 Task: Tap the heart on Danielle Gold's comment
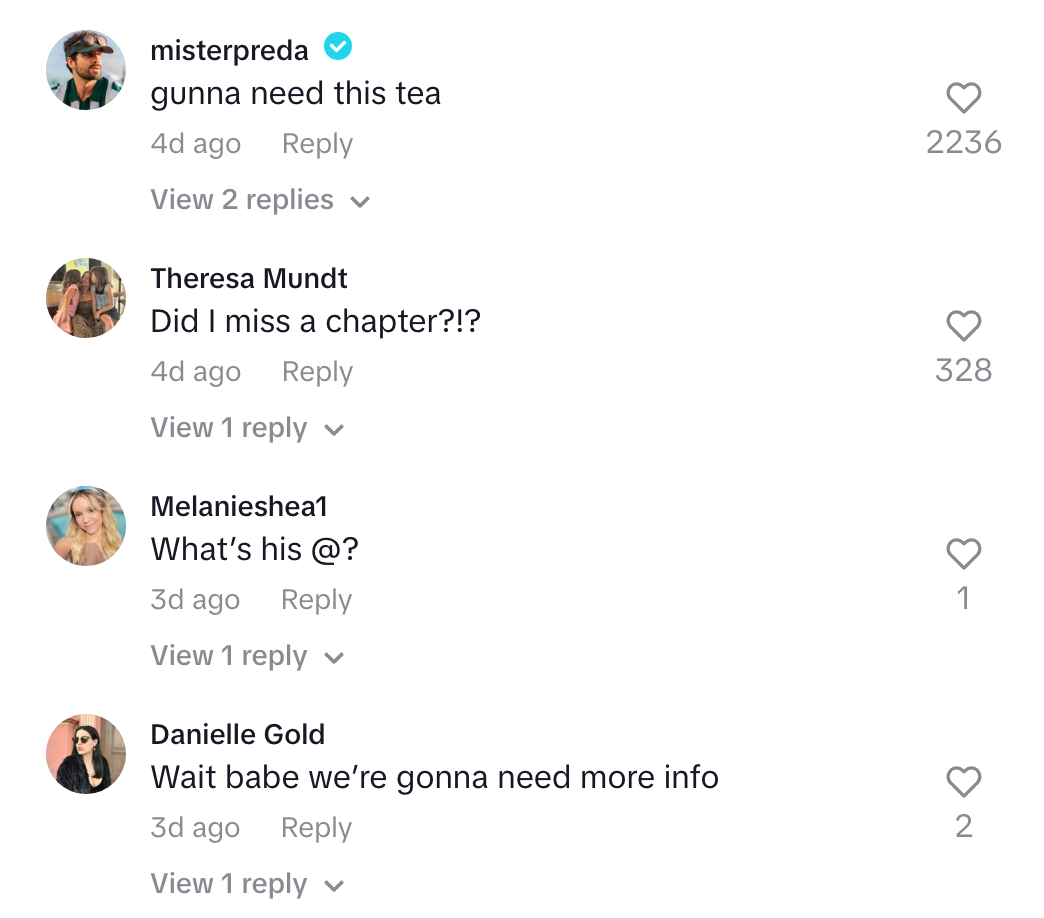[963, 782]
